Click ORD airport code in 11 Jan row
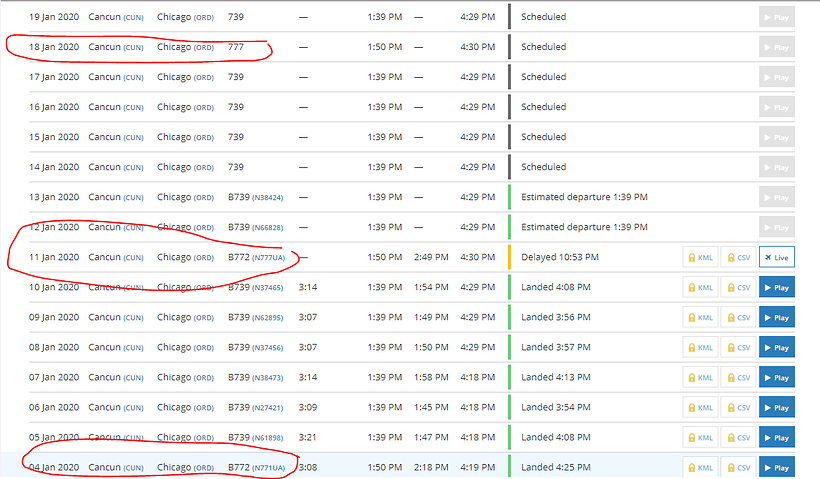The width and height of the screenshot is (820, 479). click(203, 258)
